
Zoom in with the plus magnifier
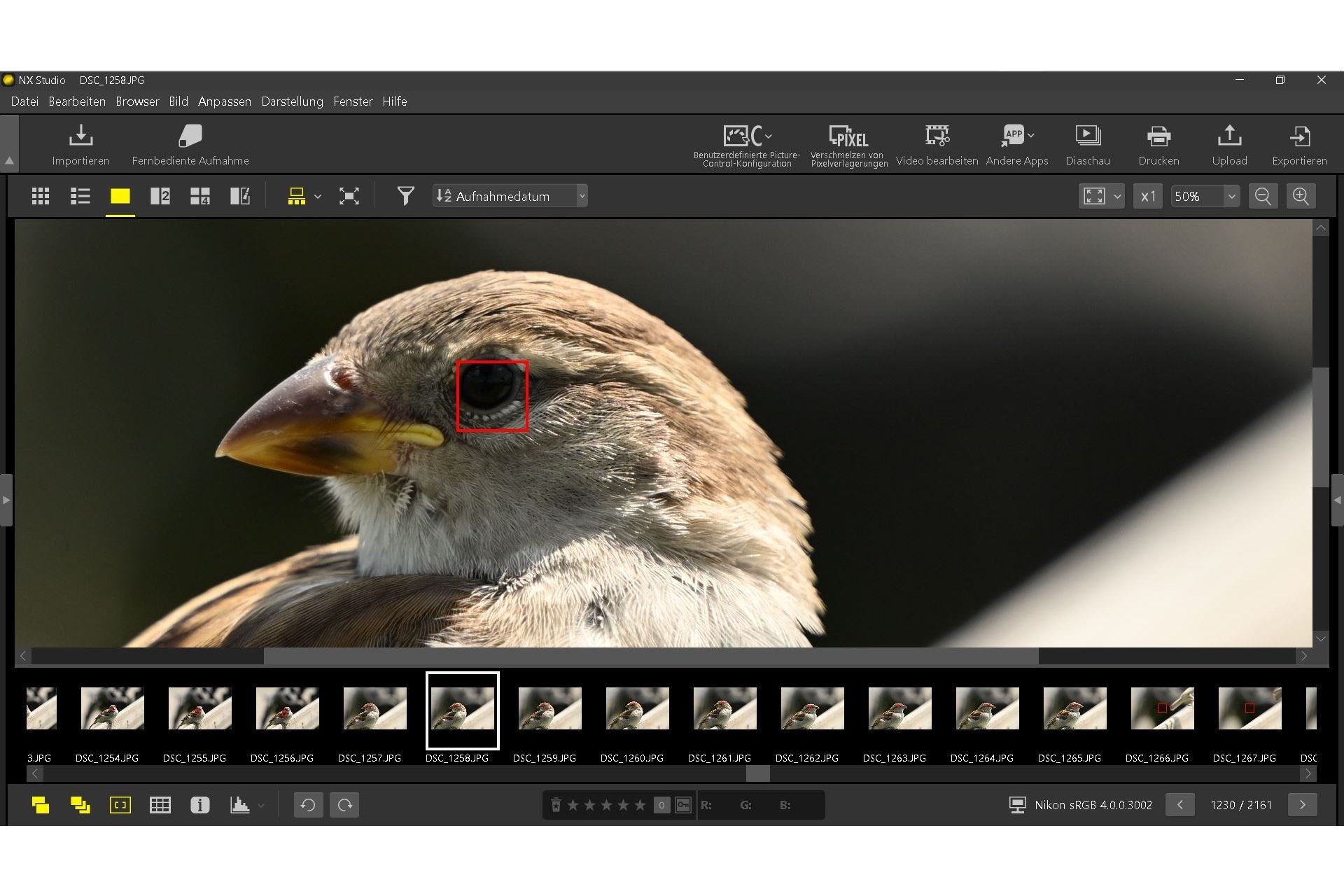(x=1301, y=196)
